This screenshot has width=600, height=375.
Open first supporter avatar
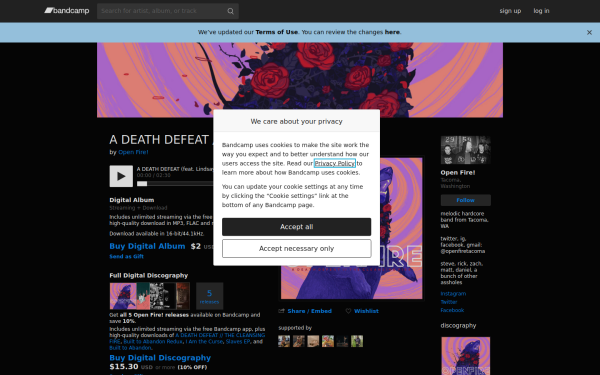click(284, 341)
